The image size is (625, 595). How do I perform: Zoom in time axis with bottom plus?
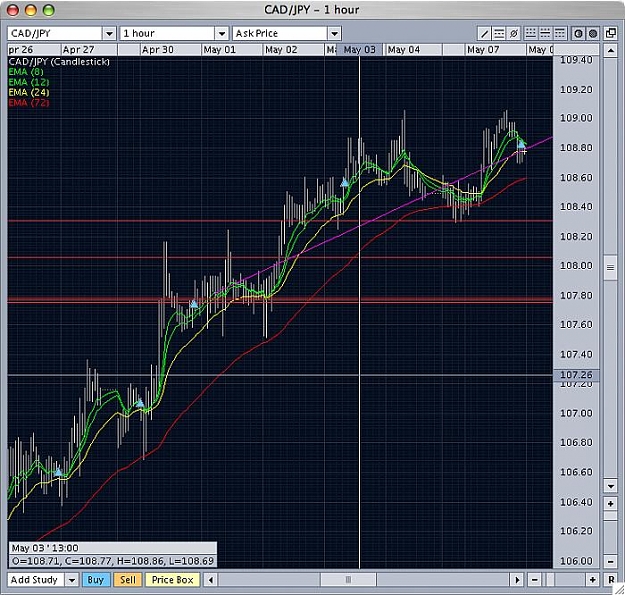[x=593, y=580]
